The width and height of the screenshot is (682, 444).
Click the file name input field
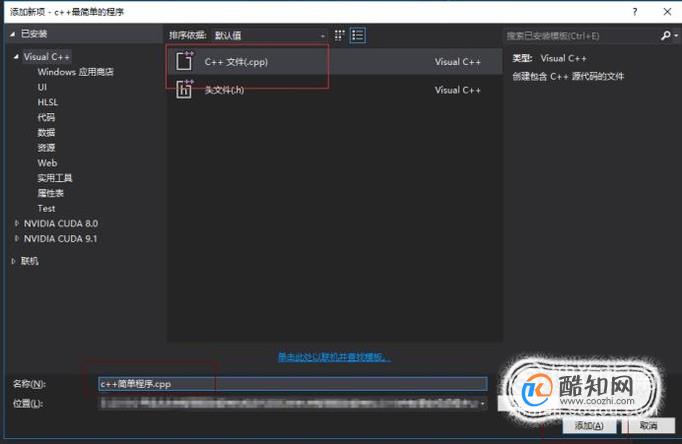292,384
